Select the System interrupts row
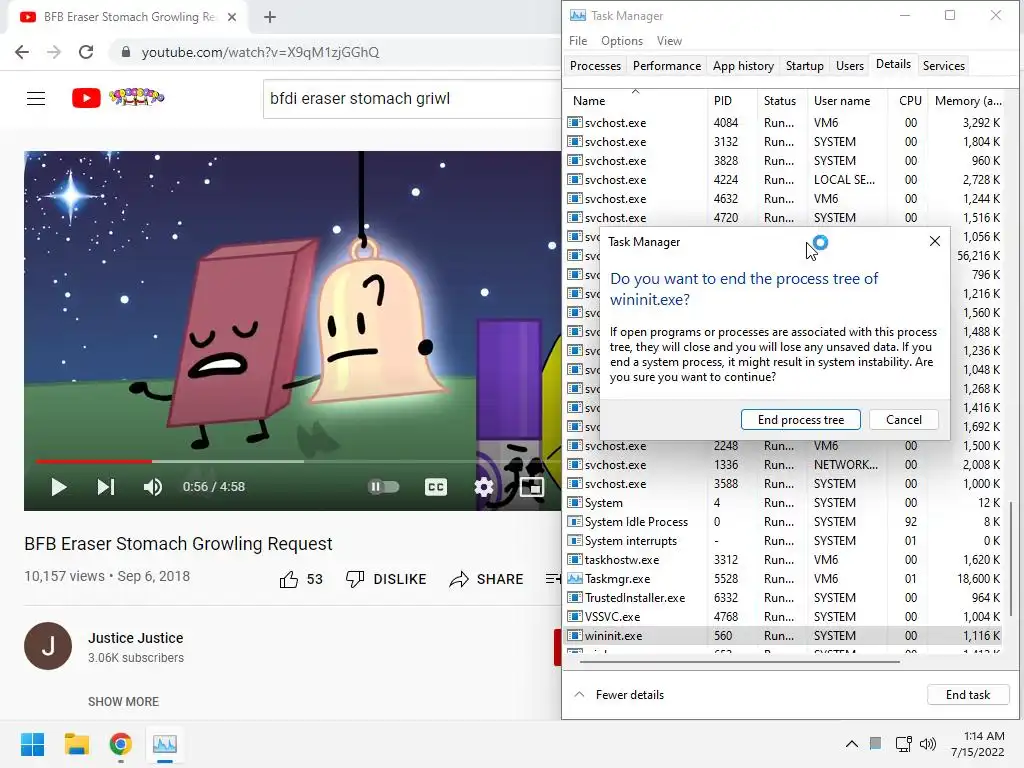1024x768 pixels. pos(785,541)
